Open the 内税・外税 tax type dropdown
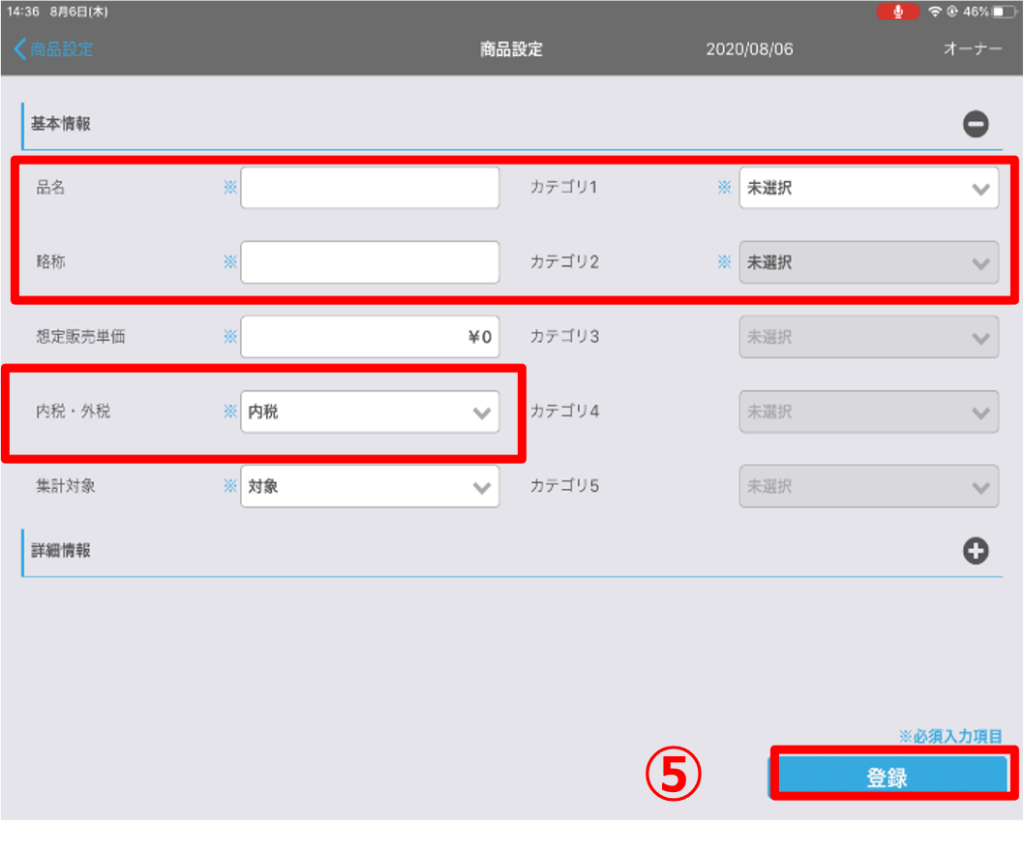 coord(370,411)
